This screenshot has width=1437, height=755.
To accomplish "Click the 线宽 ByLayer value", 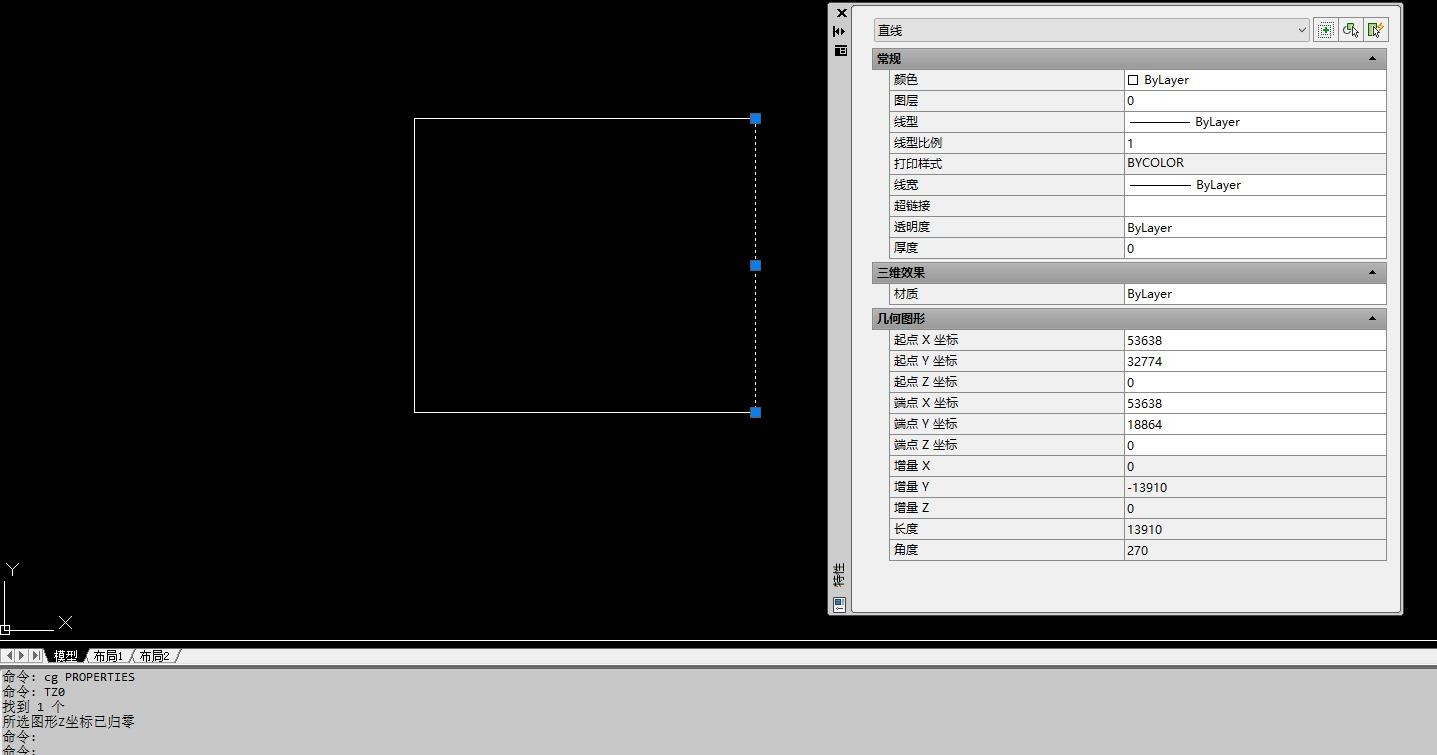I will (1255, 185).
